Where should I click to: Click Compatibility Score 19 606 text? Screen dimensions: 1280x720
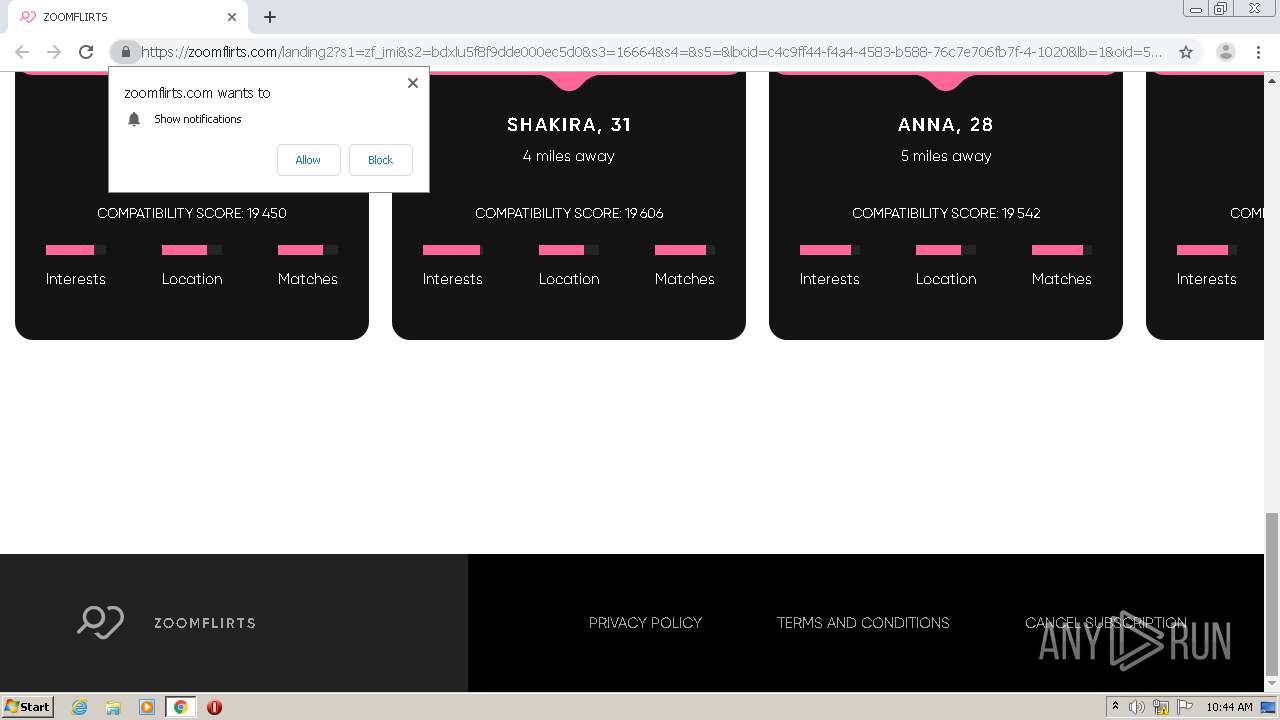tap(569, 213)
